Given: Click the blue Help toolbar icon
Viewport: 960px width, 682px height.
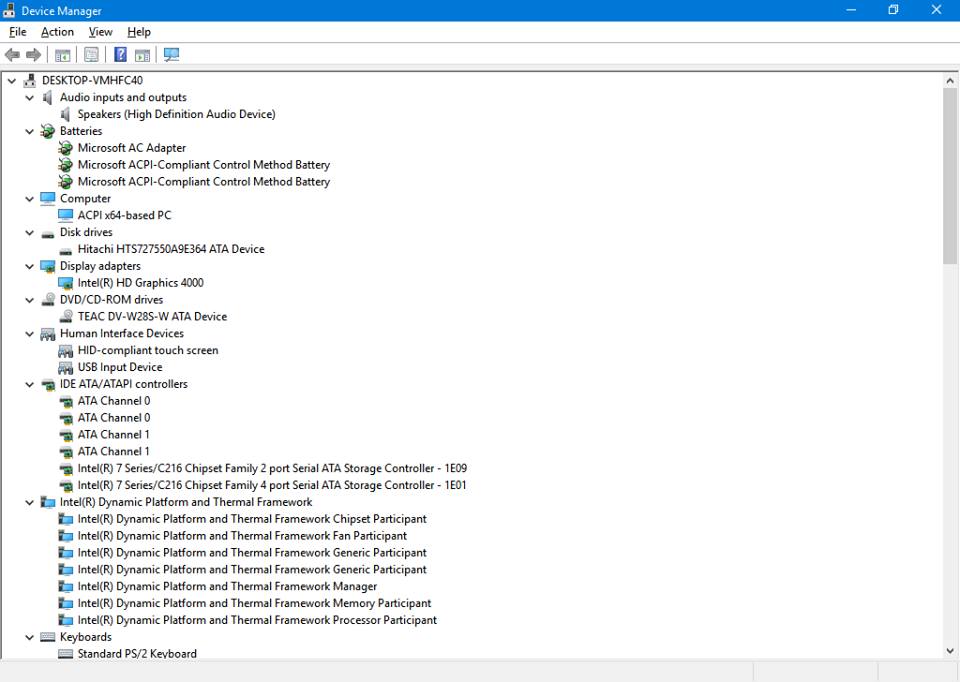Looking at the screenshot, I should click(121, 54).
